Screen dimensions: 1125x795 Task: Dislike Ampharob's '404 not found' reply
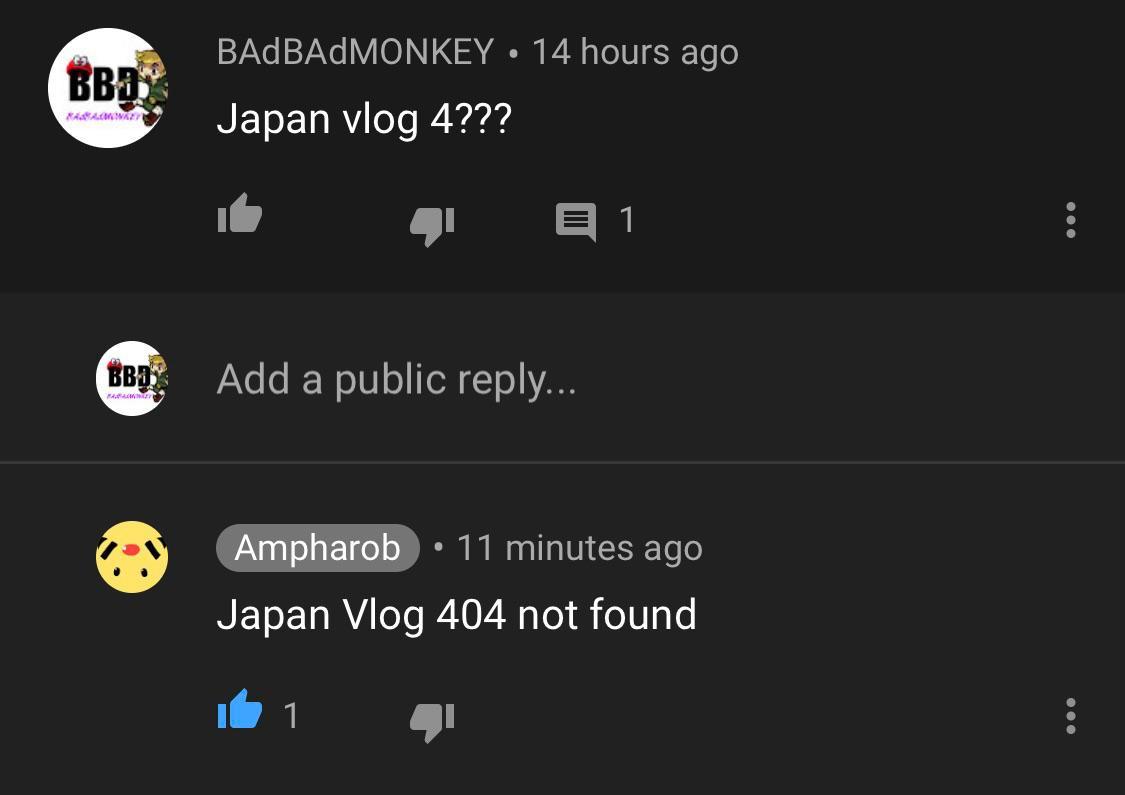(x=432, y=722)
